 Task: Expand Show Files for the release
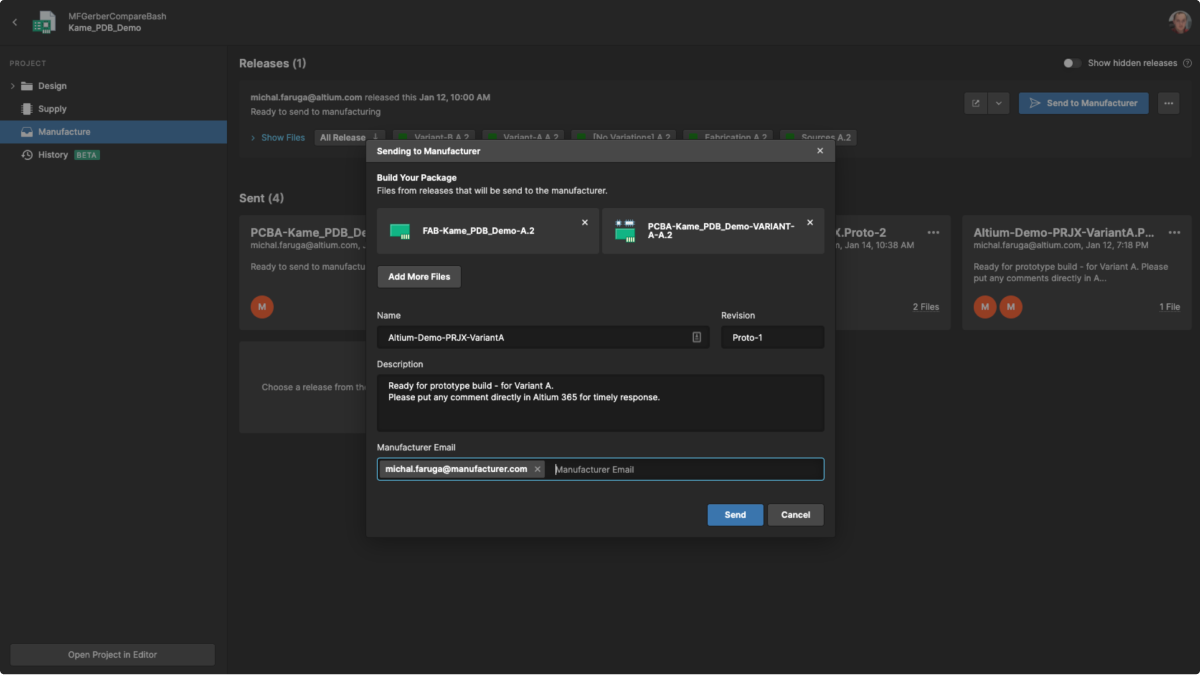[x=282, y=138]
